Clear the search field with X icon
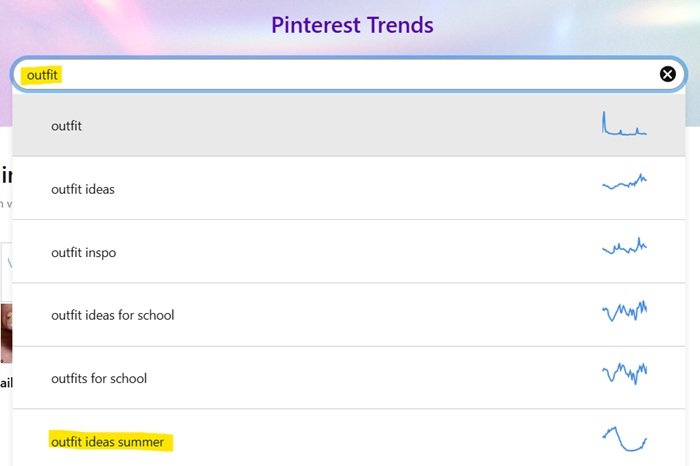Image resolution: width=700 pixels, height=466 pixels. [667, 74]
